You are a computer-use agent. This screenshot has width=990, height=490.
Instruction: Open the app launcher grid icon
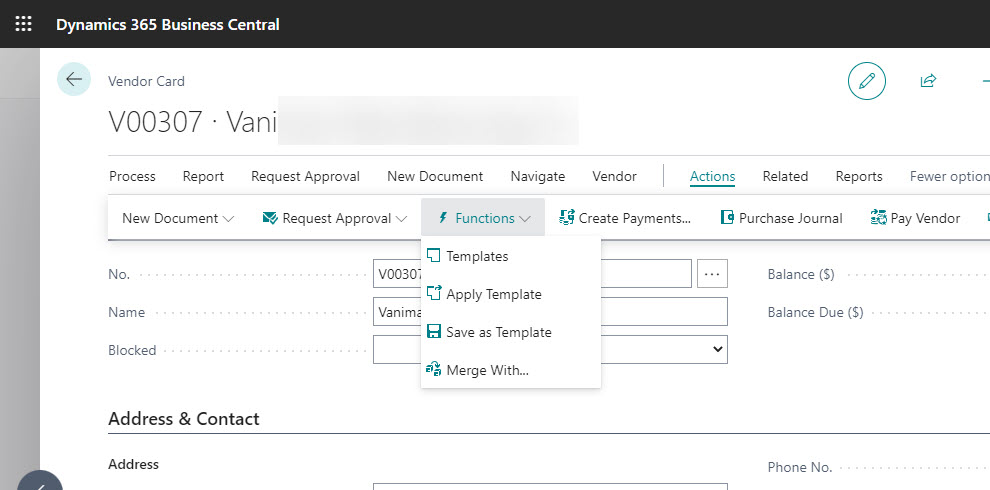pyautogui.click(x=23, y=25)
